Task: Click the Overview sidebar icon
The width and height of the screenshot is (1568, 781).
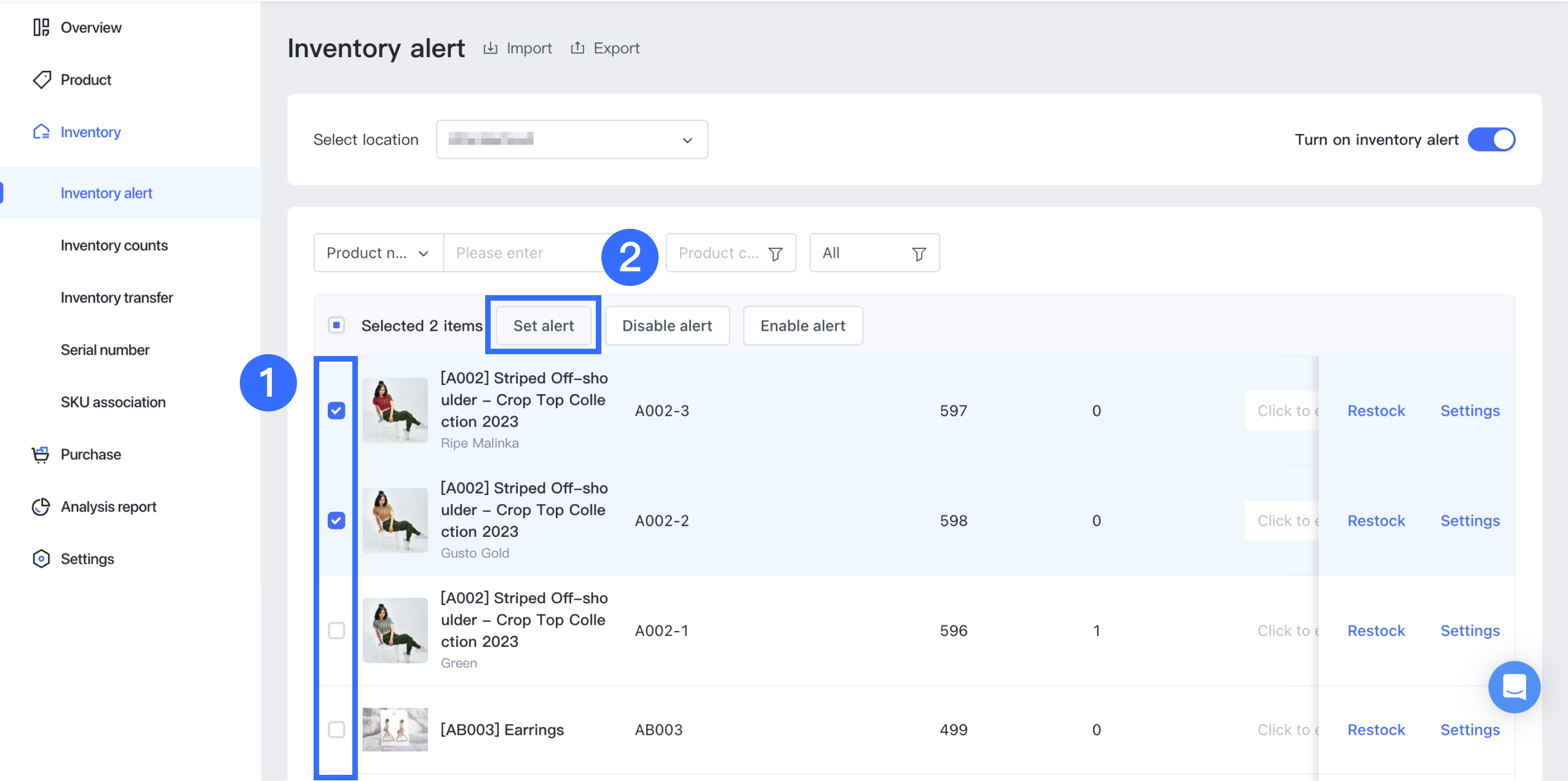Action: 41,28
